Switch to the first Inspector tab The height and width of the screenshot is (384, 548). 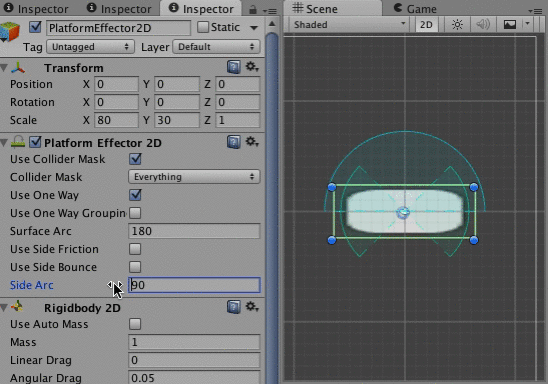(36, 9)
